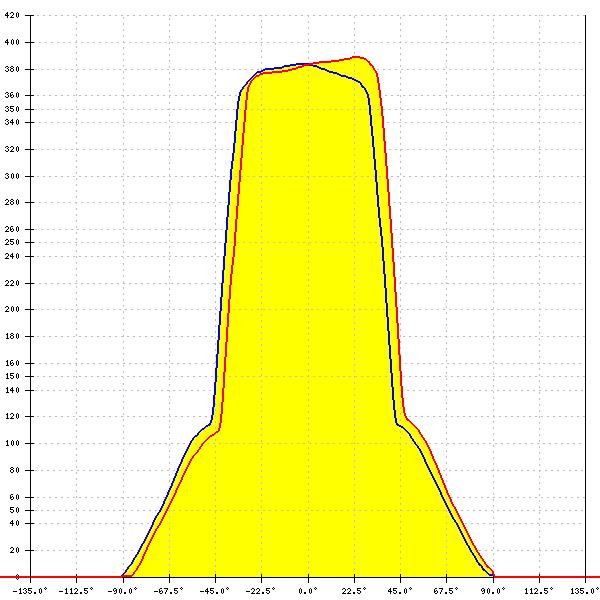600x600 pixels.
Task: Pick the y-axis label "160"
Action: (11, 363)
